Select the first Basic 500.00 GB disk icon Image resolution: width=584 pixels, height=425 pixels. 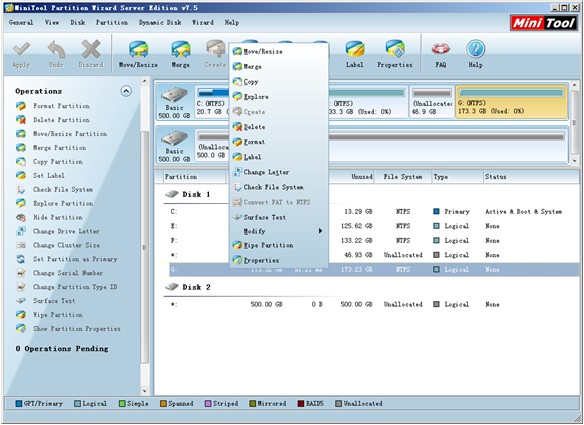174,102
